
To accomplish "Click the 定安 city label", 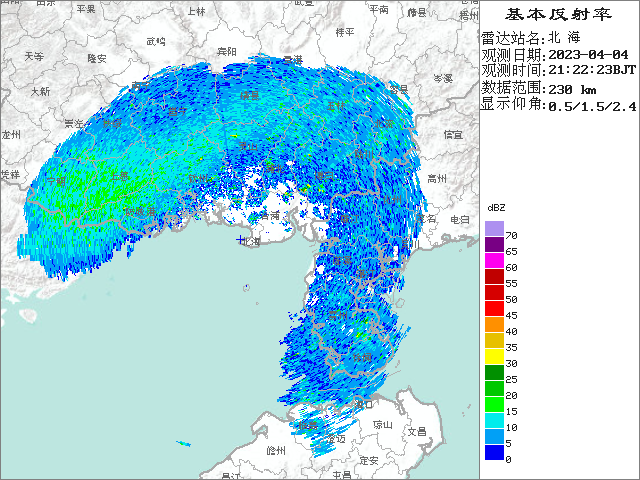I will tap(369, 460).
